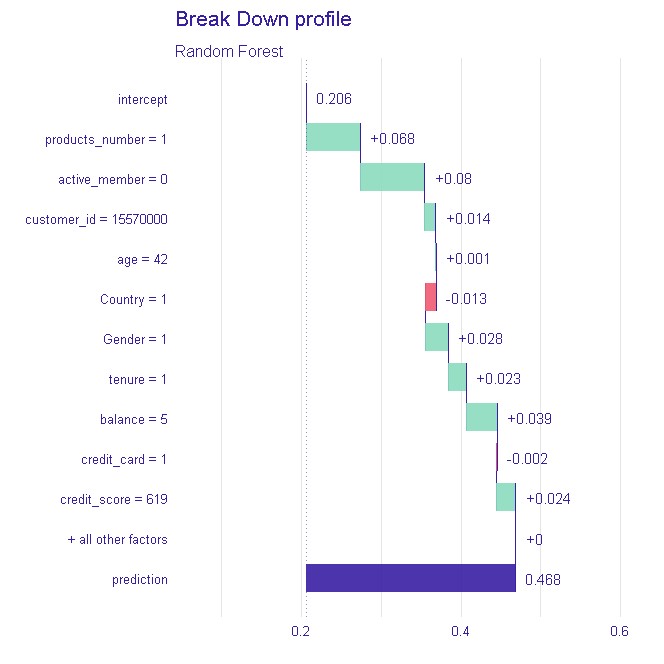Select the 'Random Forest' subtitle
664x664 pixels.
pyautogui.click(x=229, y=51)
